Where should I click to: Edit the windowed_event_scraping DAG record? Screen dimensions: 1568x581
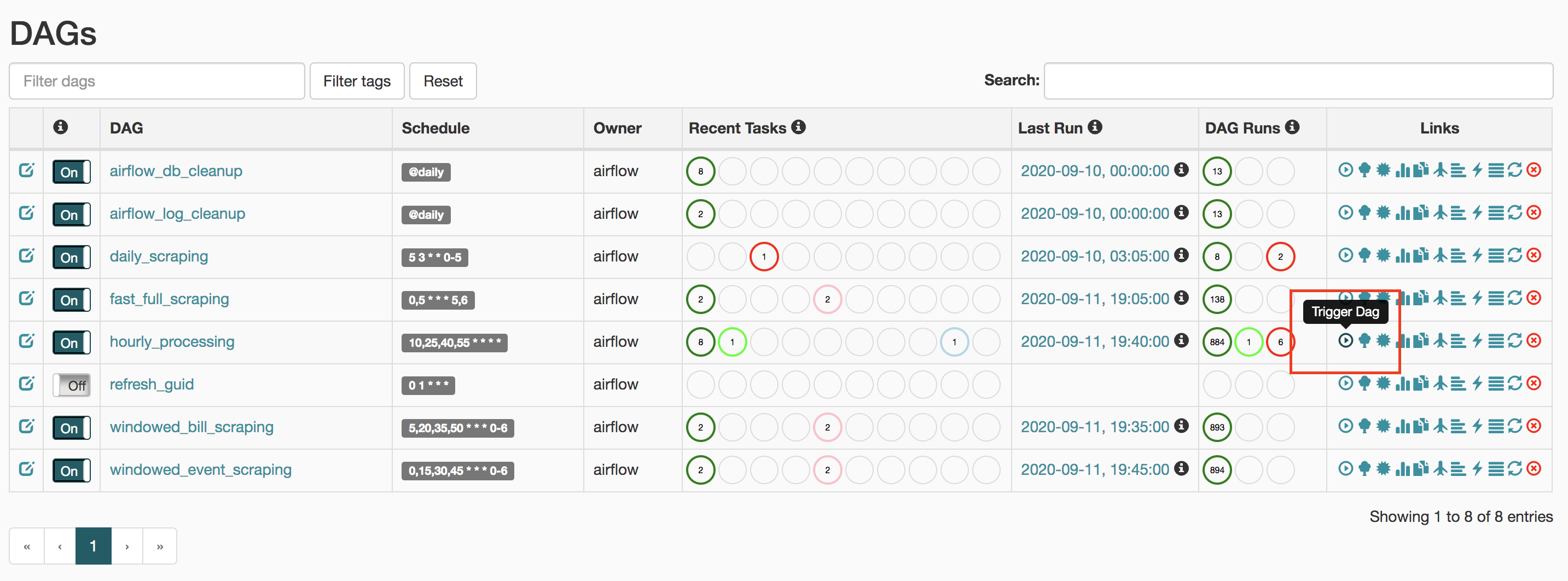pyautogui.click(x=26, y=468)
